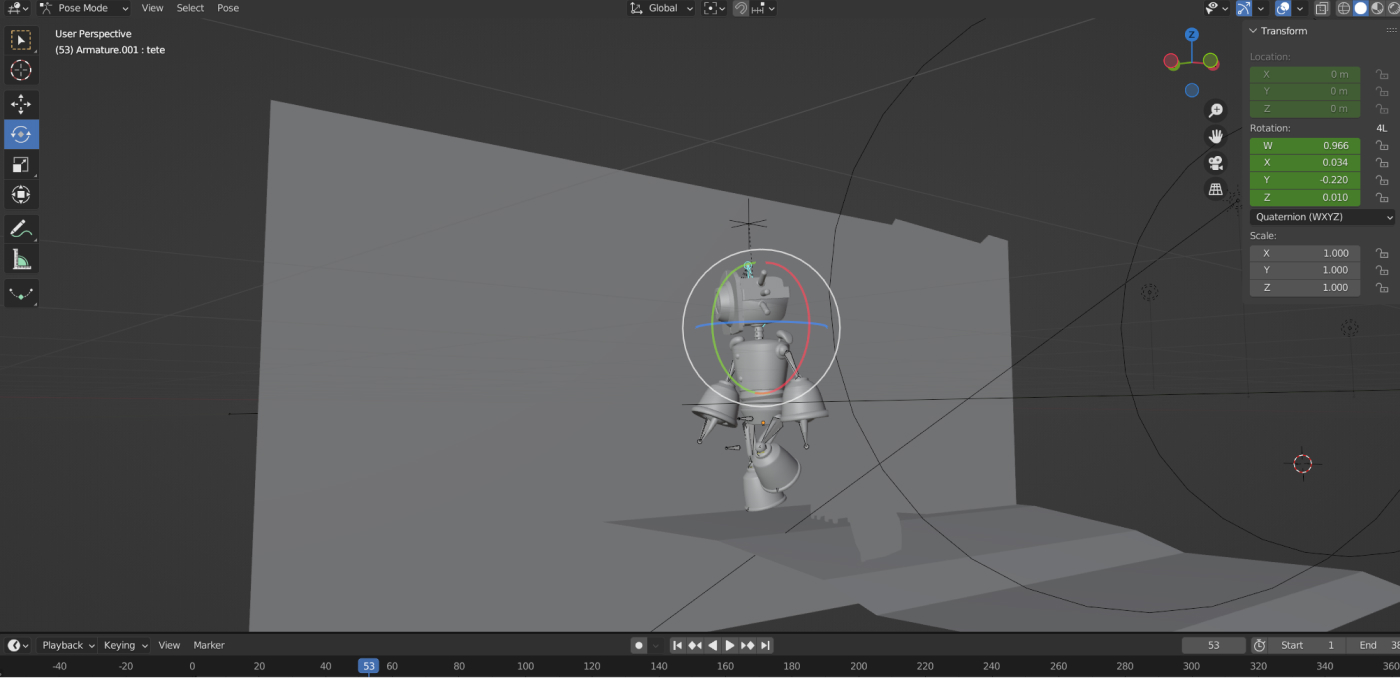Open the Marker menu
Viewport: 1400px width, 678px height.
point(209,645)
